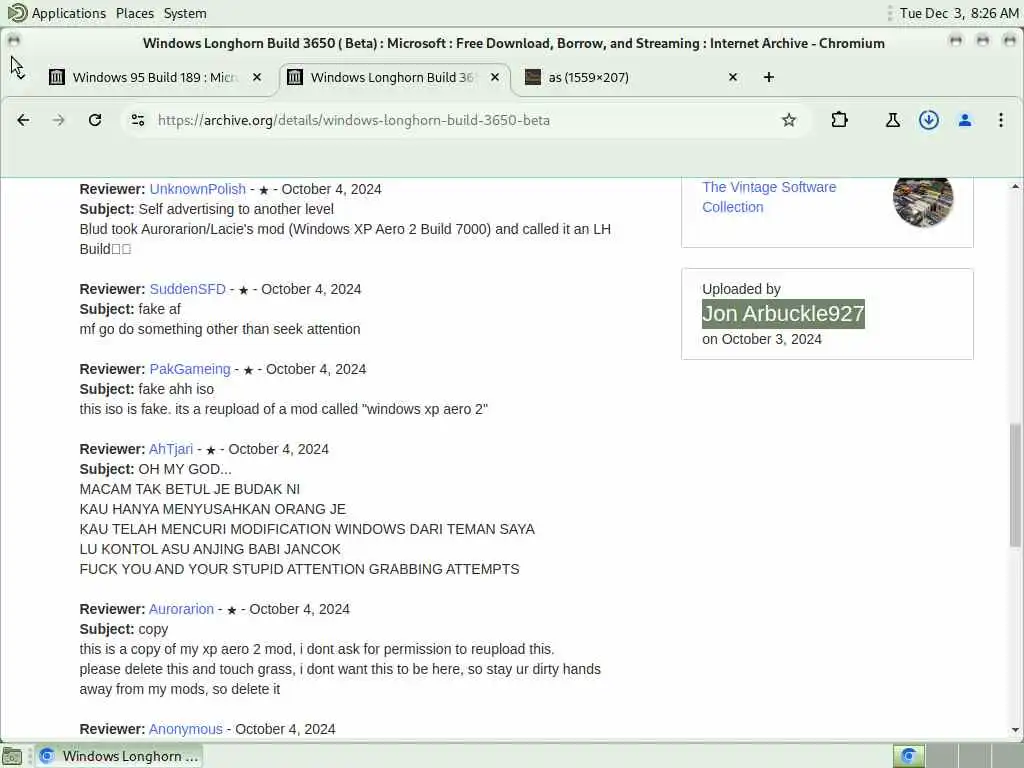Show downloads via the download icon

929,120
